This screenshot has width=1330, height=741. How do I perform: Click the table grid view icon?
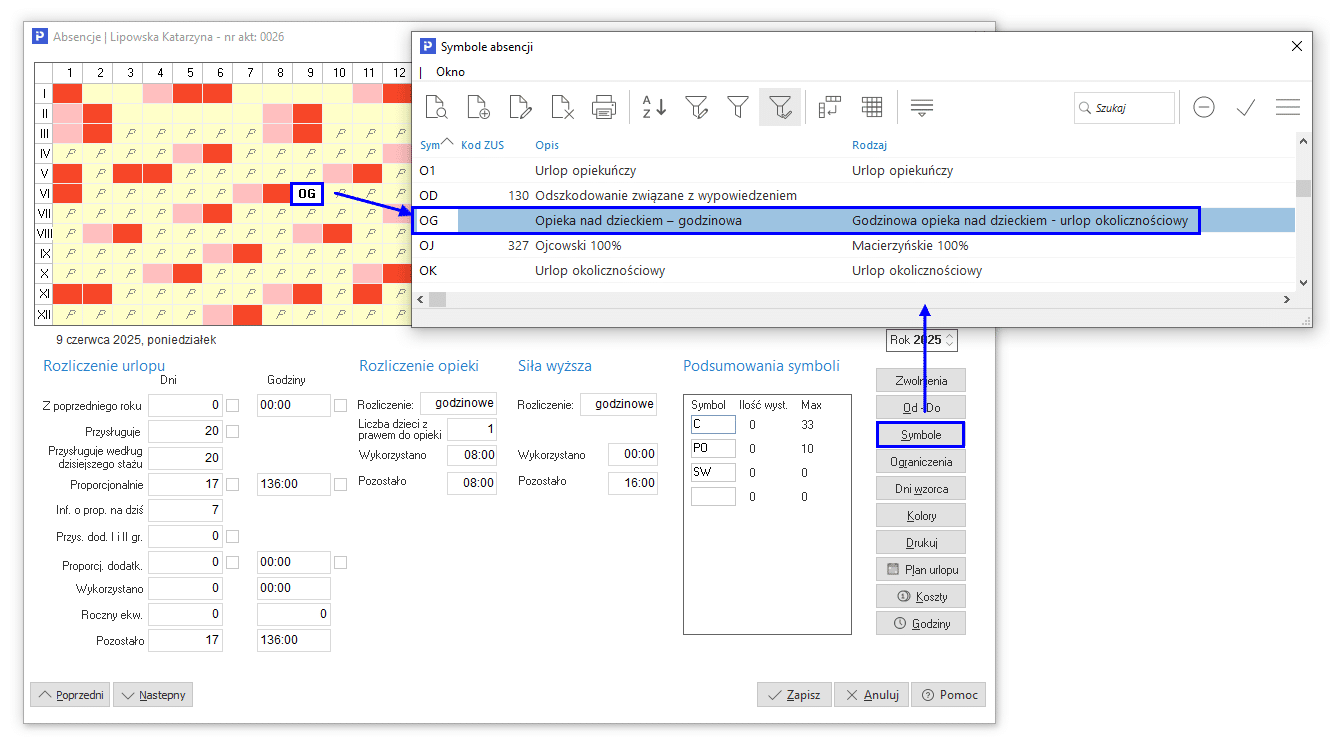point(871,107)
